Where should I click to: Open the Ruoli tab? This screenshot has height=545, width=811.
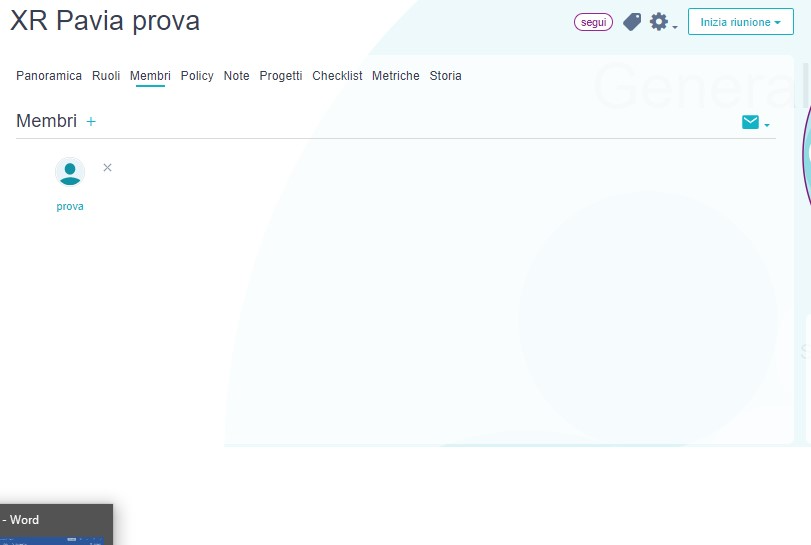pos(106,76)
